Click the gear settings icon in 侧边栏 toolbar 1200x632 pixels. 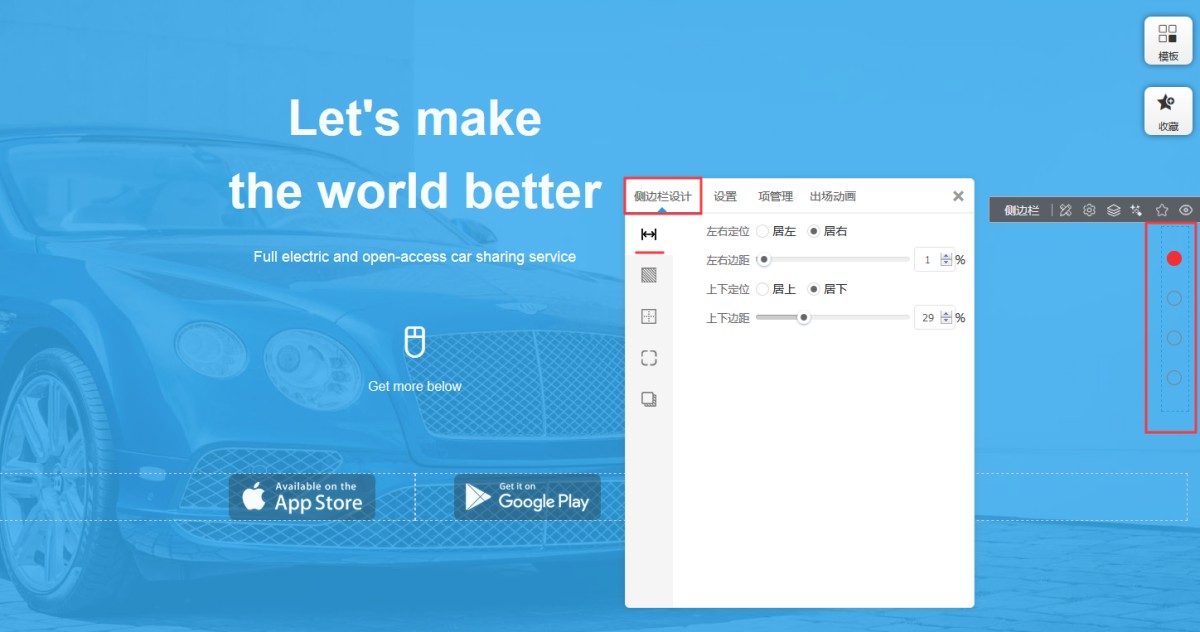tap(1090, 210)
